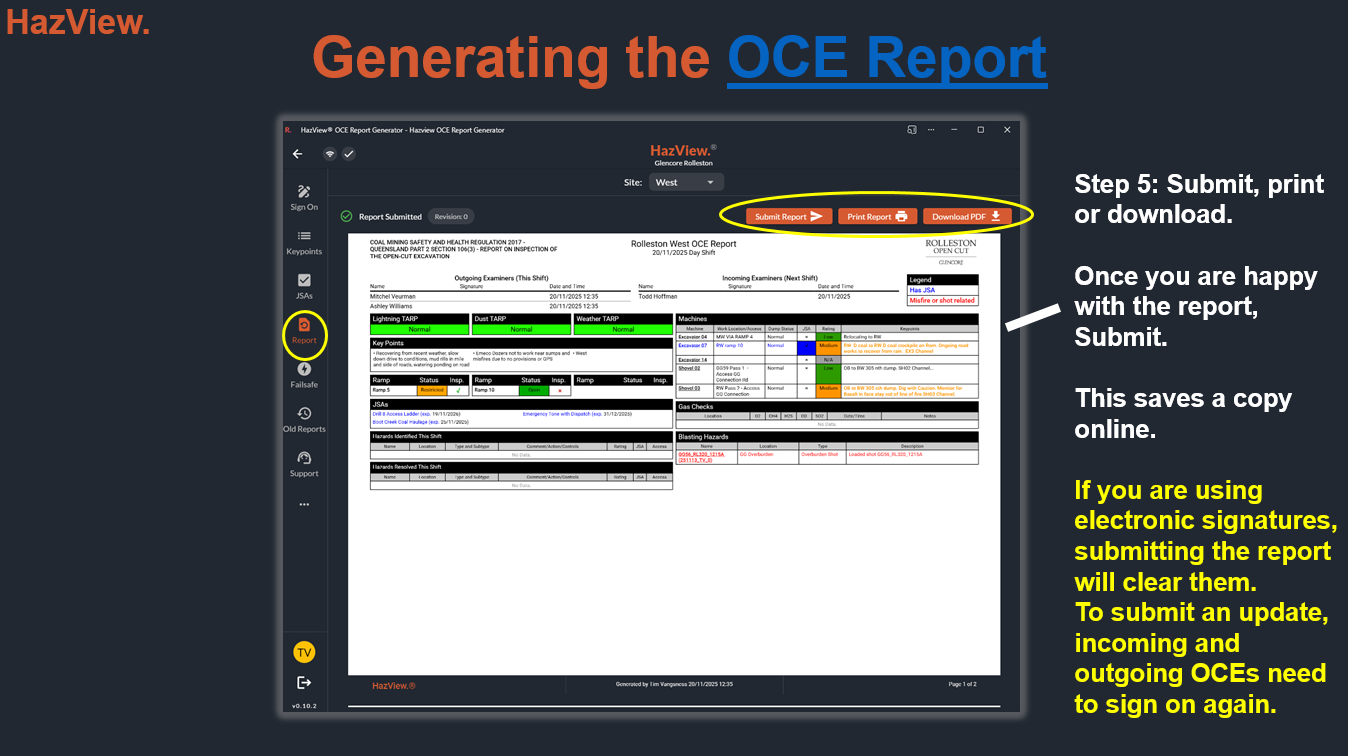Click the Print Report button

(x=877, y=216)
